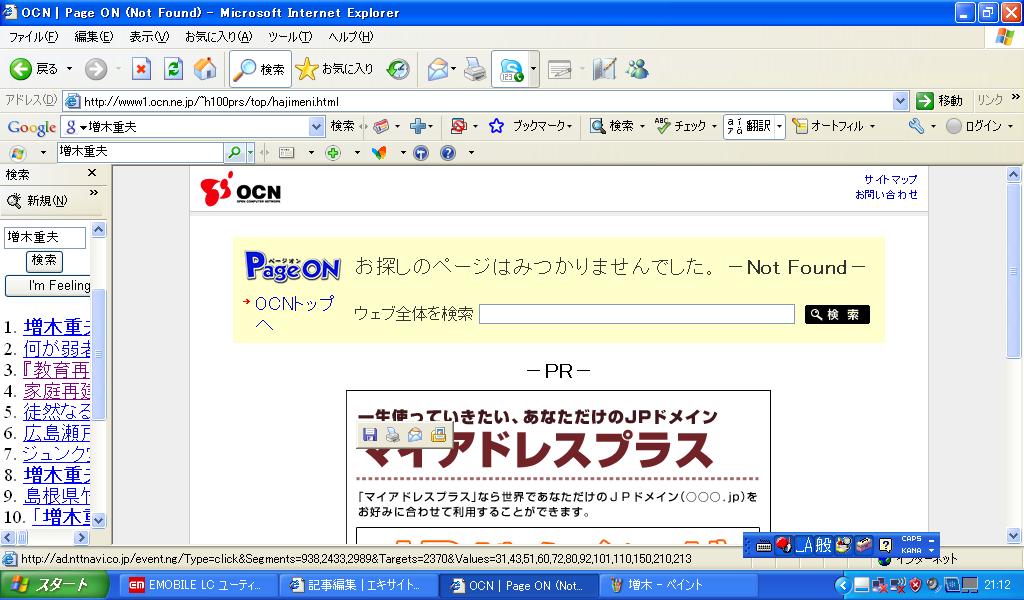Image resolution: width=1024 pixels, height=600 pixels.
Task: Toggle the Search explorer bar button
Action: pos(260,69)
